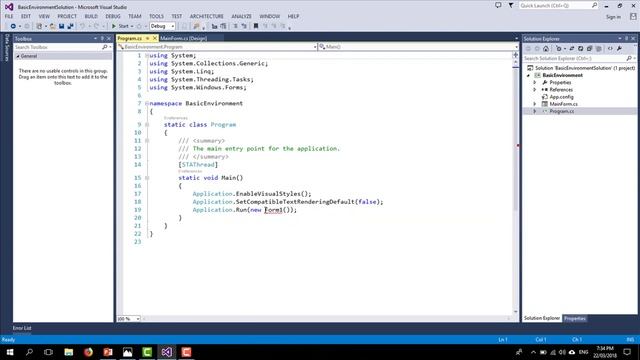Open the BUILD menu
640x360 pixels.
[x=91, y=16]
